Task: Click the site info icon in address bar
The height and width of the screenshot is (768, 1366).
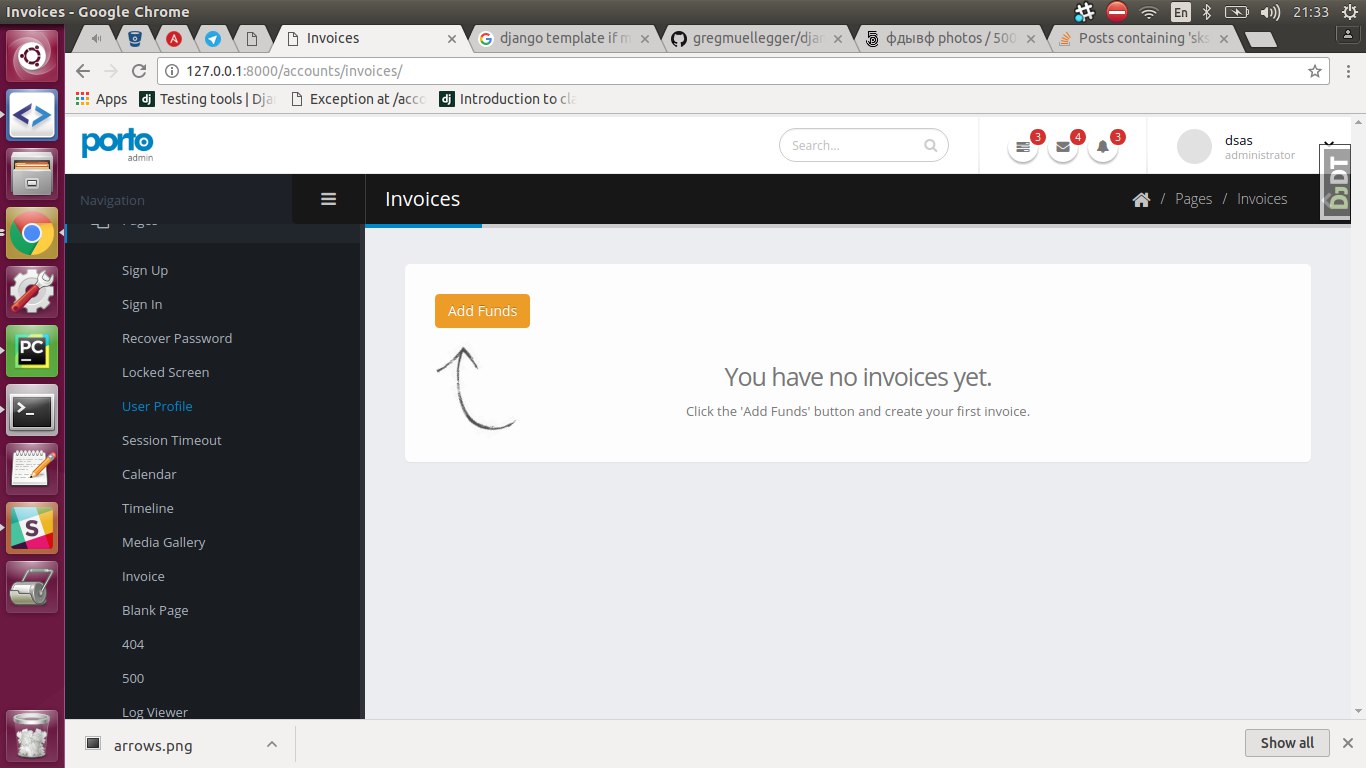Action: point(171,71)
